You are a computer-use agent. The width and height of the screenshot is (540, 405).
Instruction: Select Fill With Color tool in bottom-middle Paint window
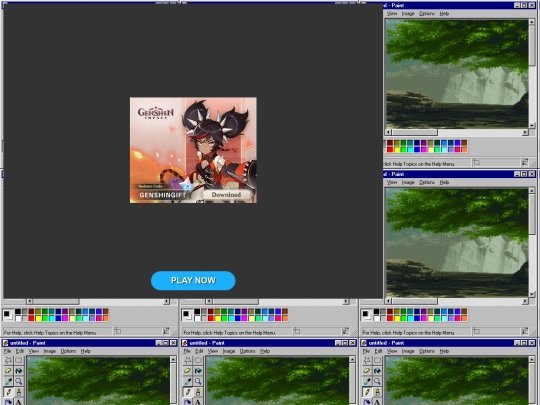coord(198,371)
